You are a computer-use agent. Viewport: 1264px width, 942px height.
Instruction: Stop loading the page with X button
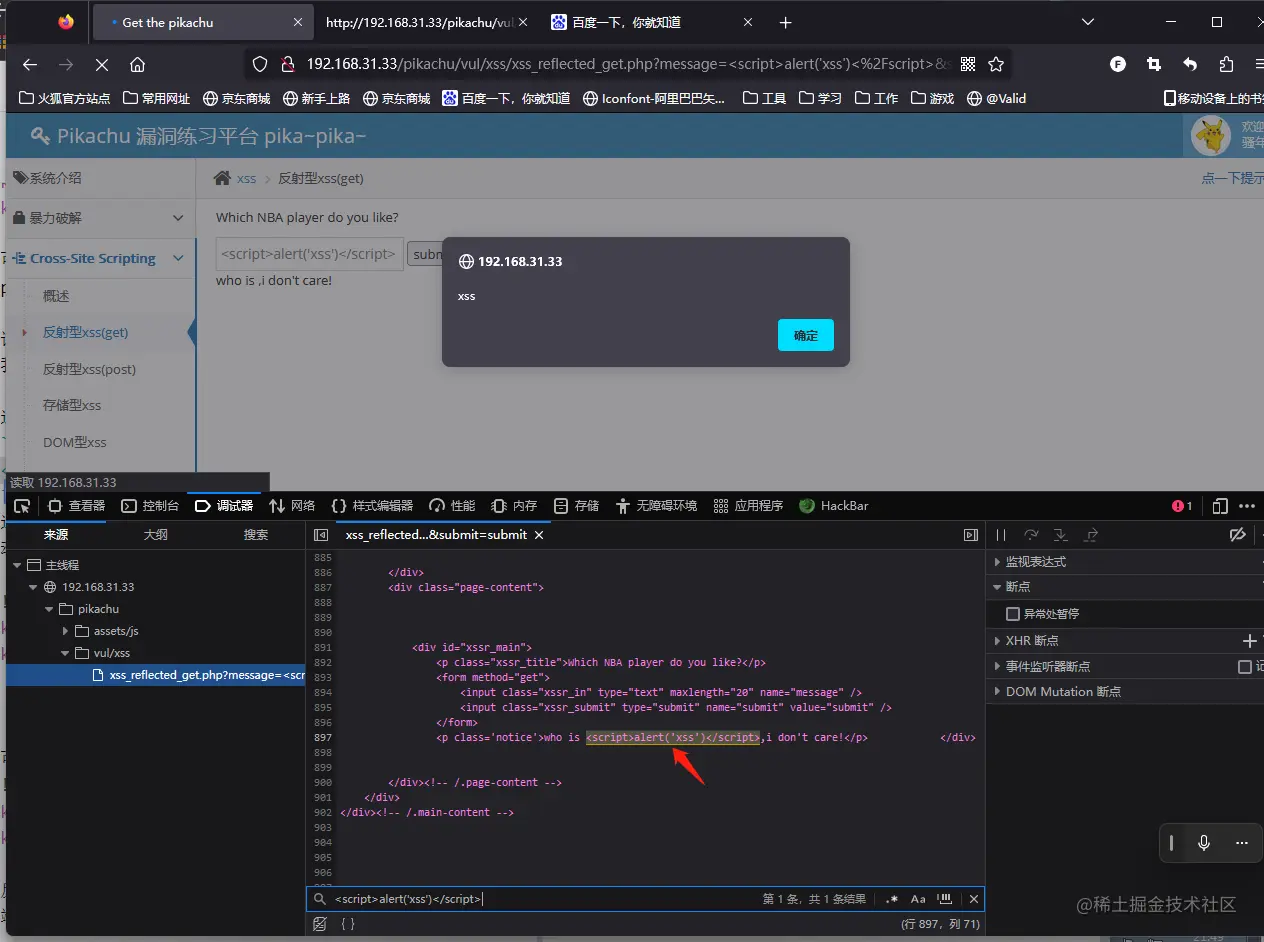coord(101,64)
